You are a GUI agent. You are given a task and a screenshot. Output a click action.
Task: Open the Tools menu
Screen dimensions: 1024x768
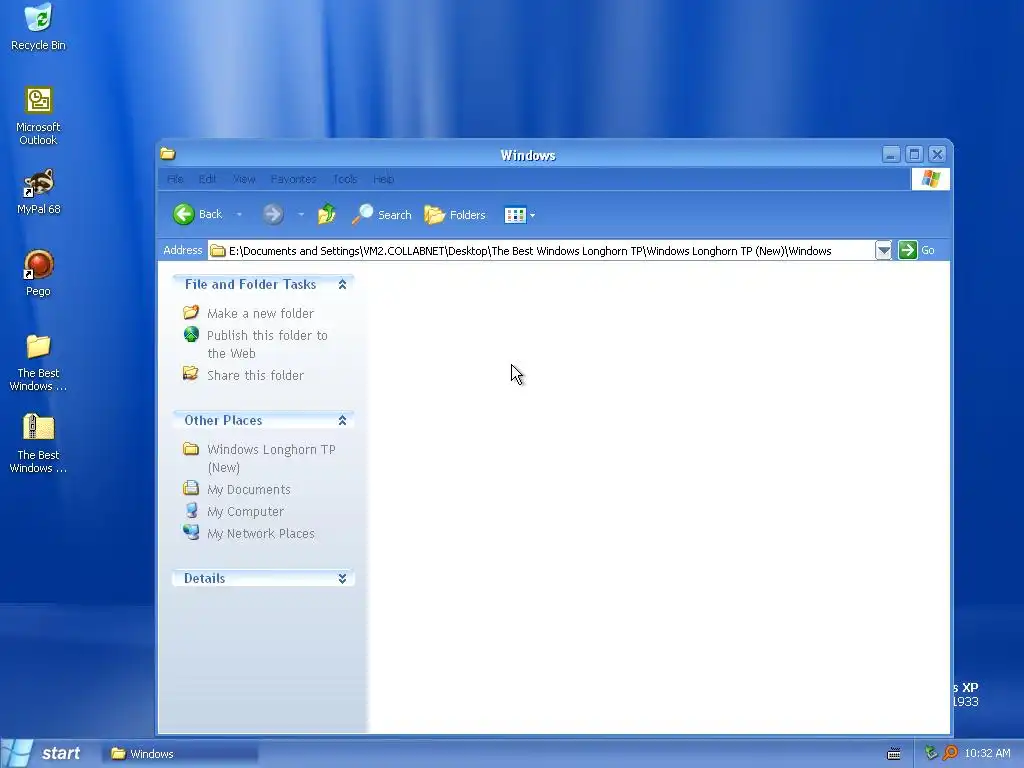coord(345,179)
